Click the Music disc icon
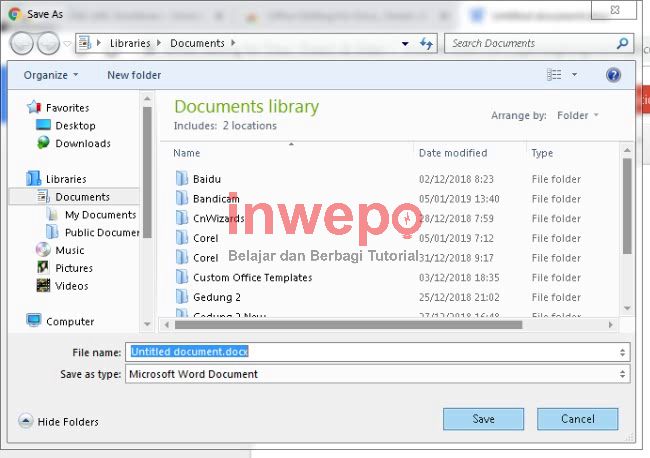650x458 pixels. [43, 250]
